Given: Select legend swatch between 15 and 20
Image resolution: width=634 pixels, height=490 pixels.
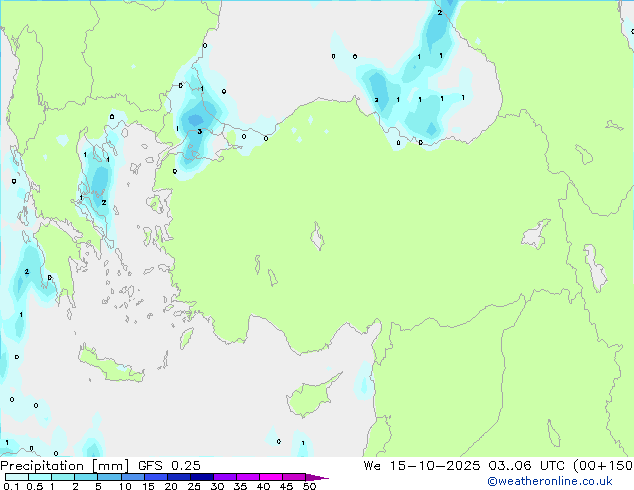Looking at the screenshot, I should pyautogui.click(x=155, y=477).
